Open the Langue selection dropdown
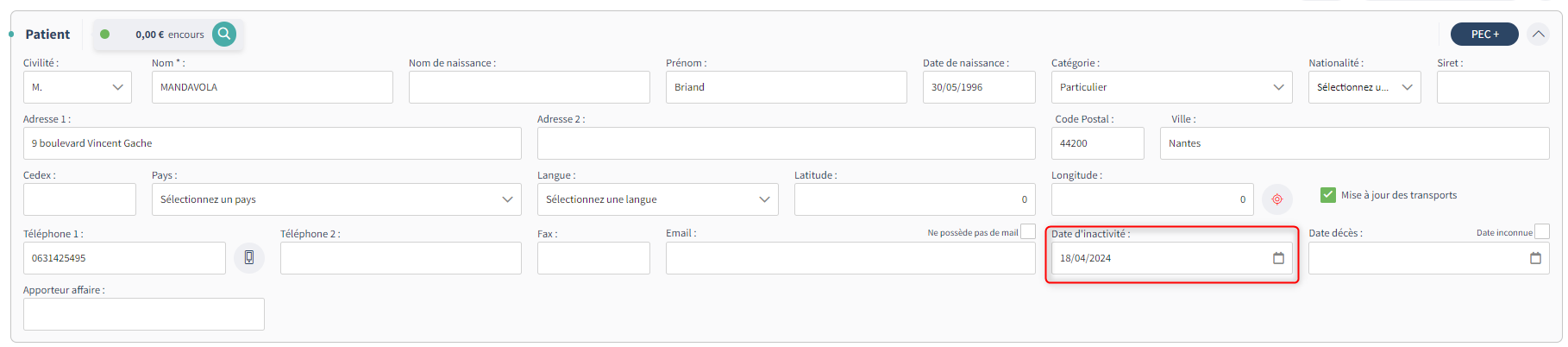Screen dimensions: 1568x347 657,199
